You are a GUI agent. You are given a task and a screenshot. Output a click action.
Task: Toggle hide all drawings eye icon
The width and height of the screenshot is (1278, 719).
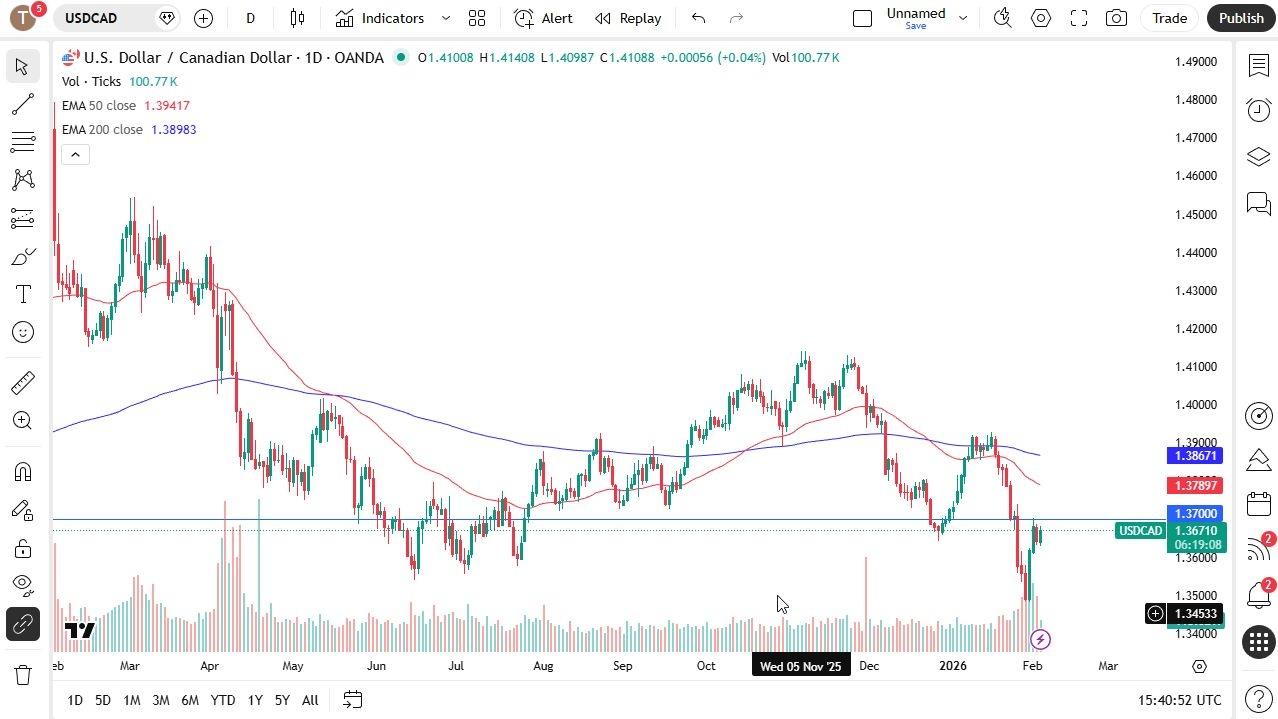pos(22,584)
